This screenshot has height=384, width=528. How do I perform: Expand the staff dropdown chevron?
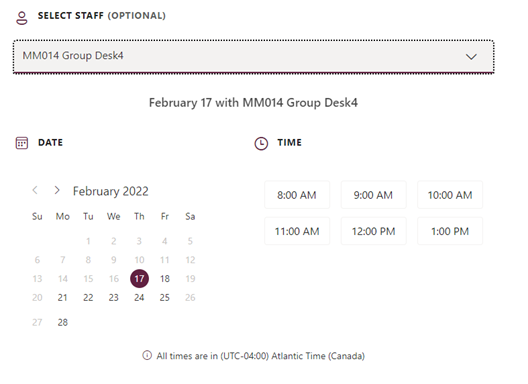(471, 57)
